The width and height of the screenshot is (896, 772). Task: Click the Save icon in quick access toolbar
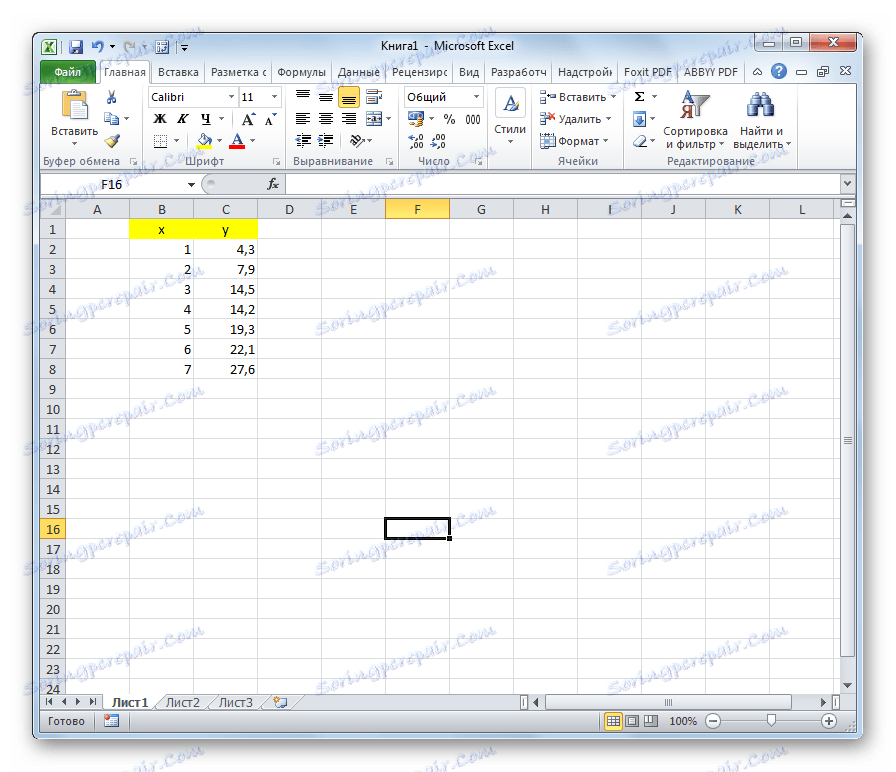[x=75, y=47]
